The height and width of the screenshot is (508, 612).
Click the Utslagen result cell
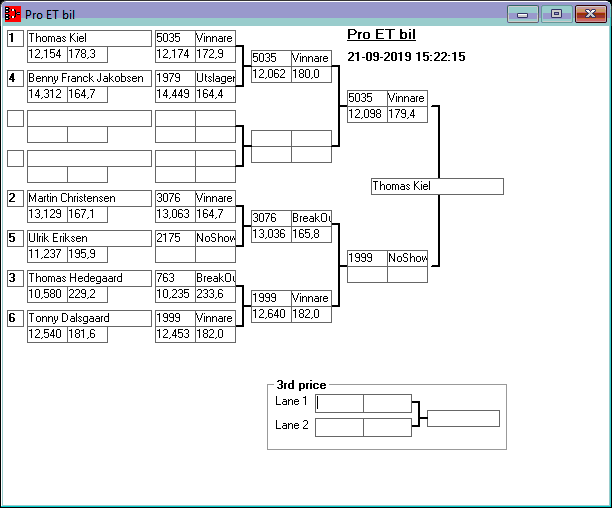[215, 78]
